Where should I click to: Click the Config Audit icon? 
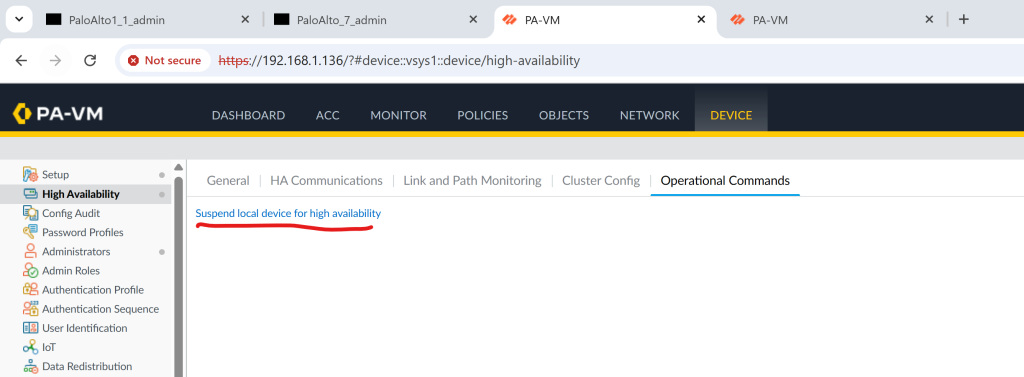[31, 213]
